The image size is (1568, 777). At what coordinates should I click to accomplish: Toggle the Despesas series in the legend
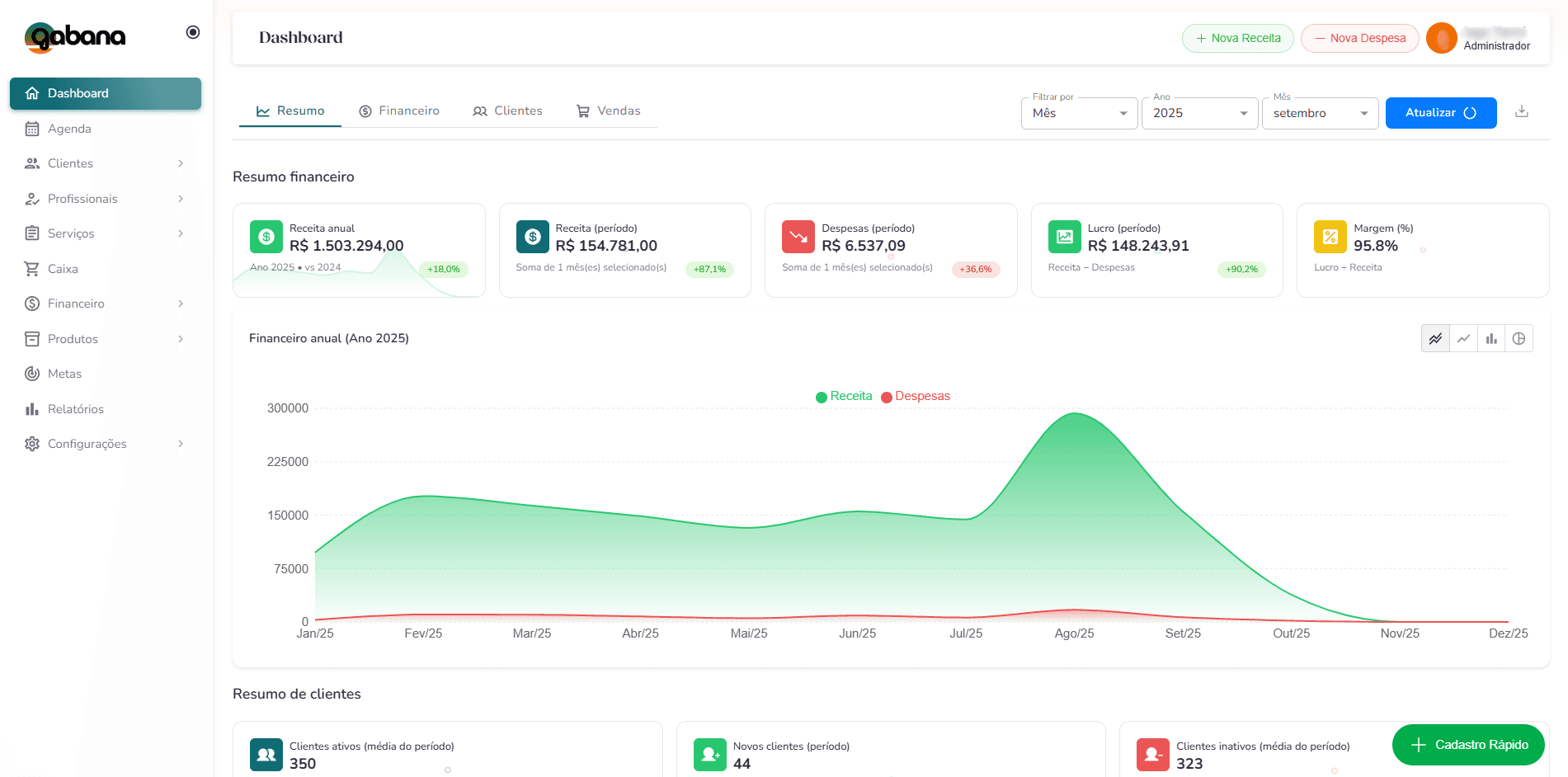point(916,396)
